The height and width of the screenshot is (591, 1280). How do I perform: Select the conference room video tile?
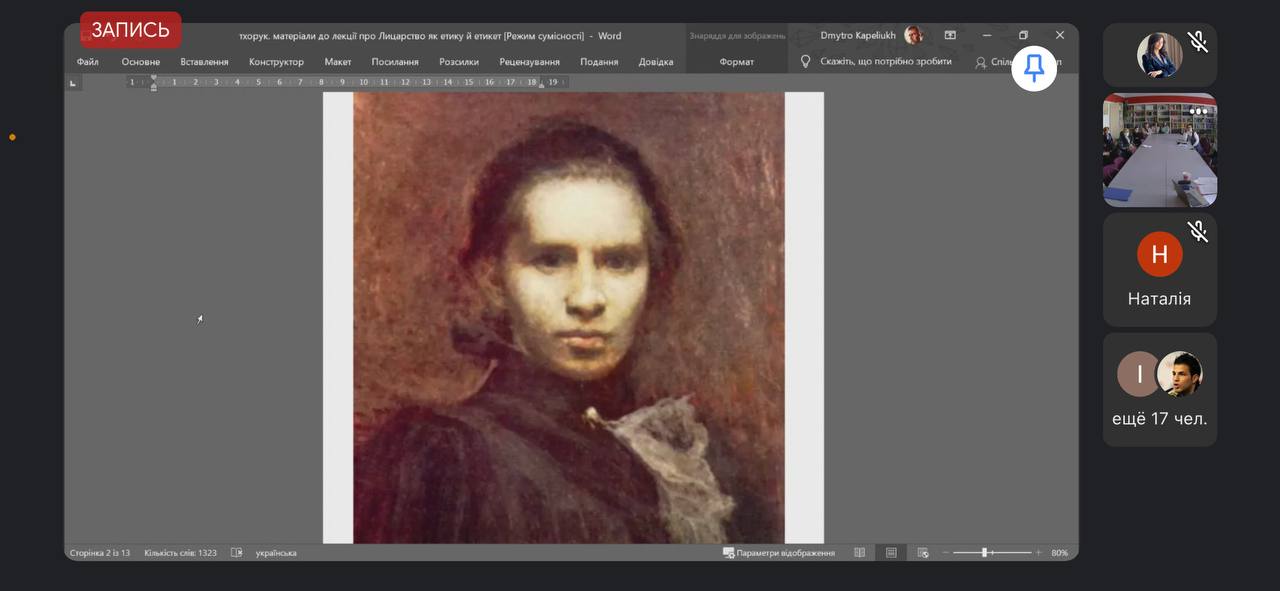point(1160,150)
